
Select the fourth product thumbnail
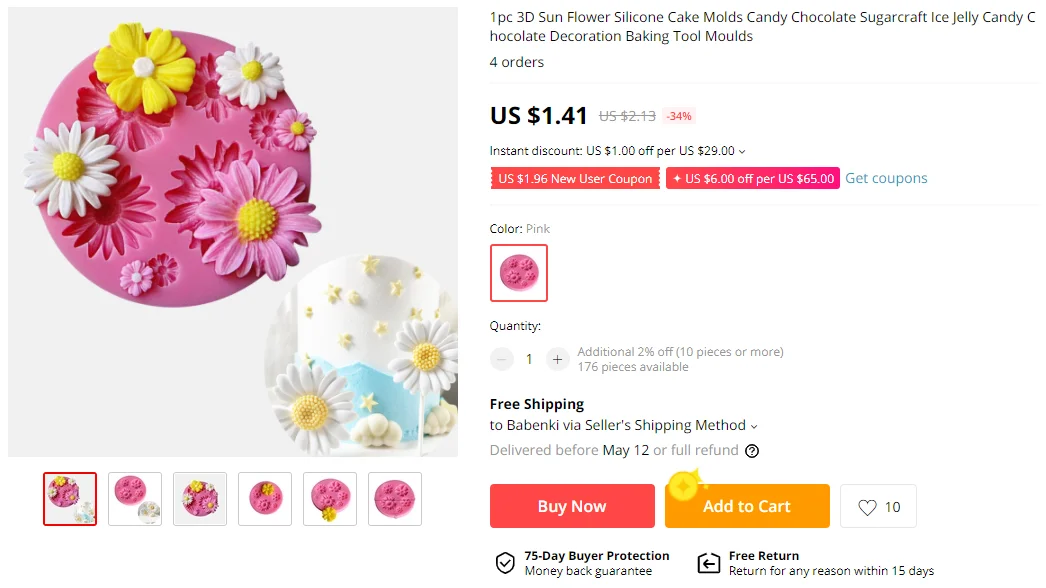(265, 499)
